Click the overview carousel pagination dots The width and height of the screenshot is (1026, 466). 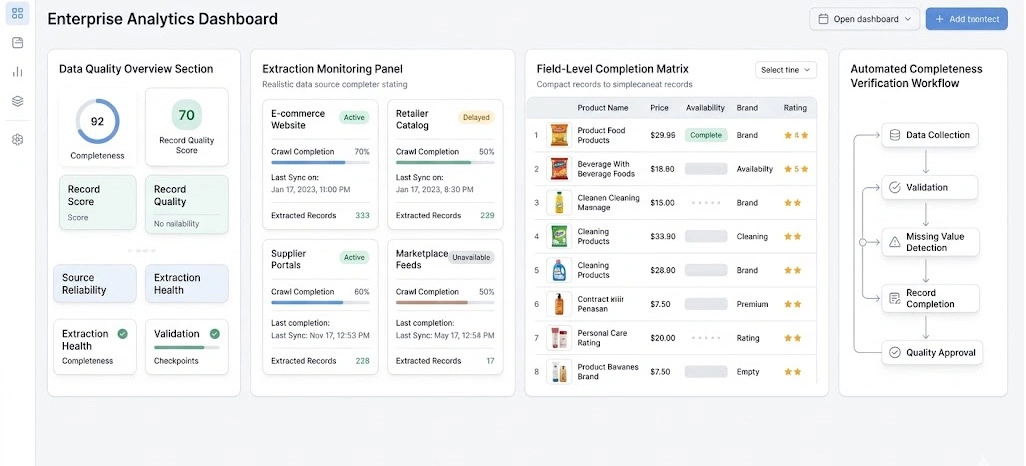(141, 251)
